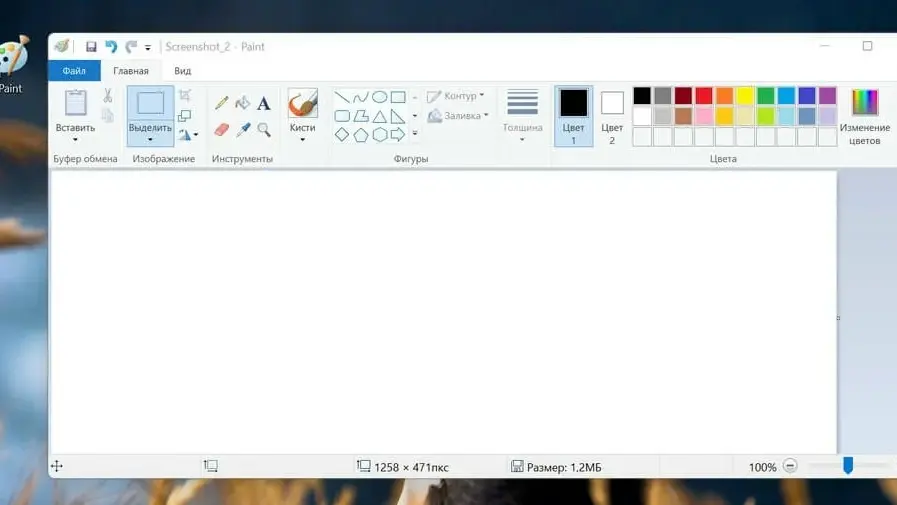Viewport: 897px width, 505px height.
Task: Pick the rounded rectangle shape
Action: pos(342,116)
